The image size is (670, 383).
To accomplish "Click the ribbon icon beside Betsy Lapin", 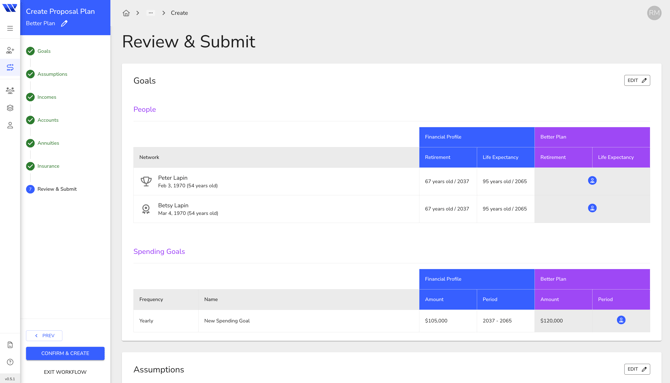I will [146, 209].
